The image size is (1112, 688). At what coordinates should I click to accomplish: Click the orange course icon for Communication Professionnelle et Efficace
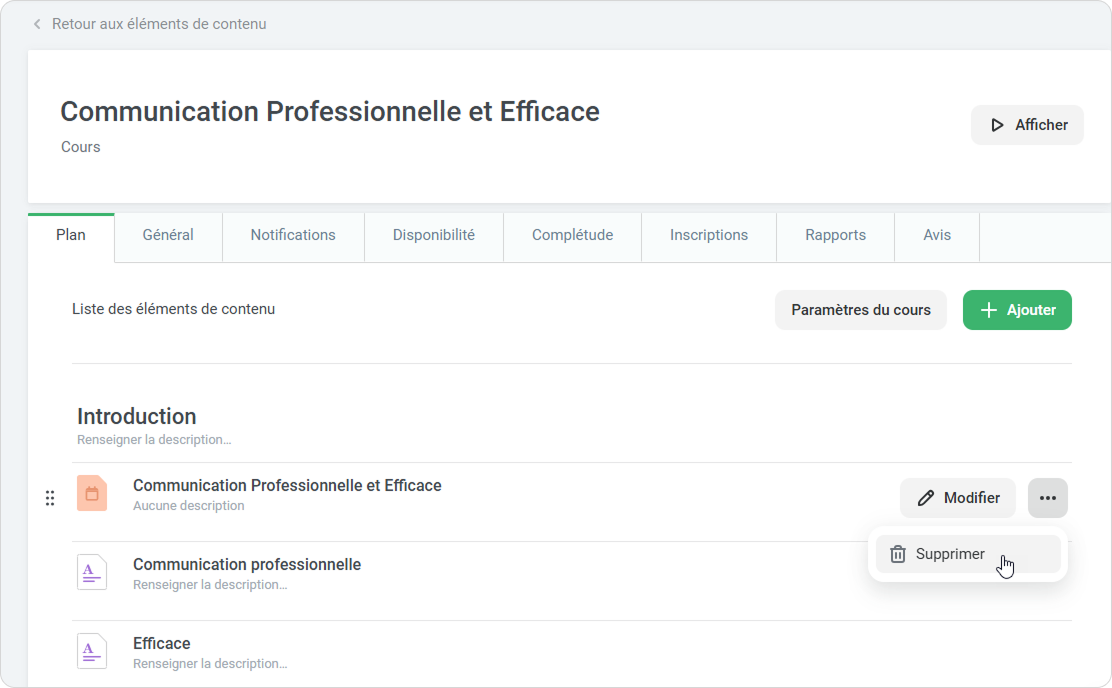pos(92,494)
